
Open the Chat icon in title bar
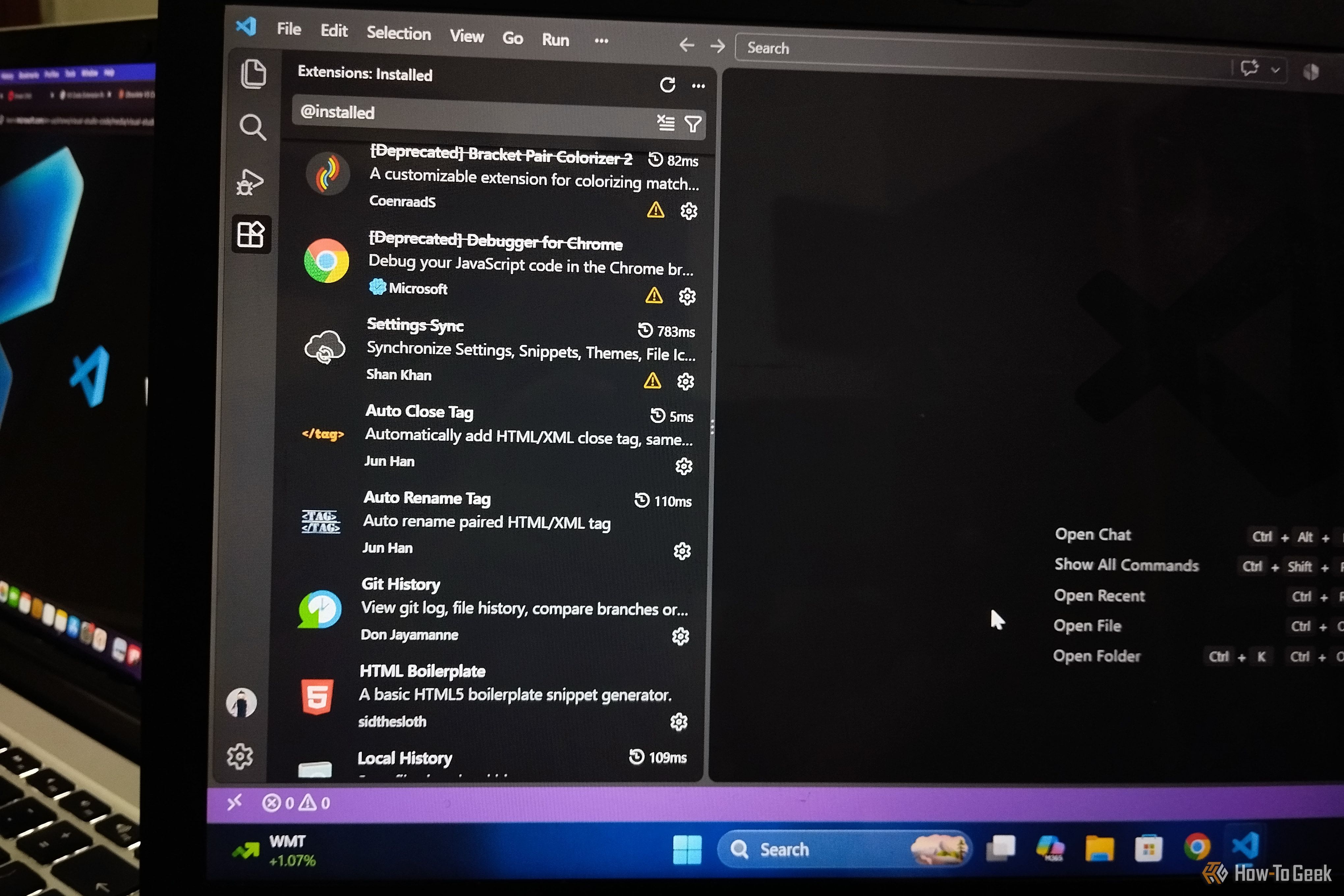pos(1249,69)
